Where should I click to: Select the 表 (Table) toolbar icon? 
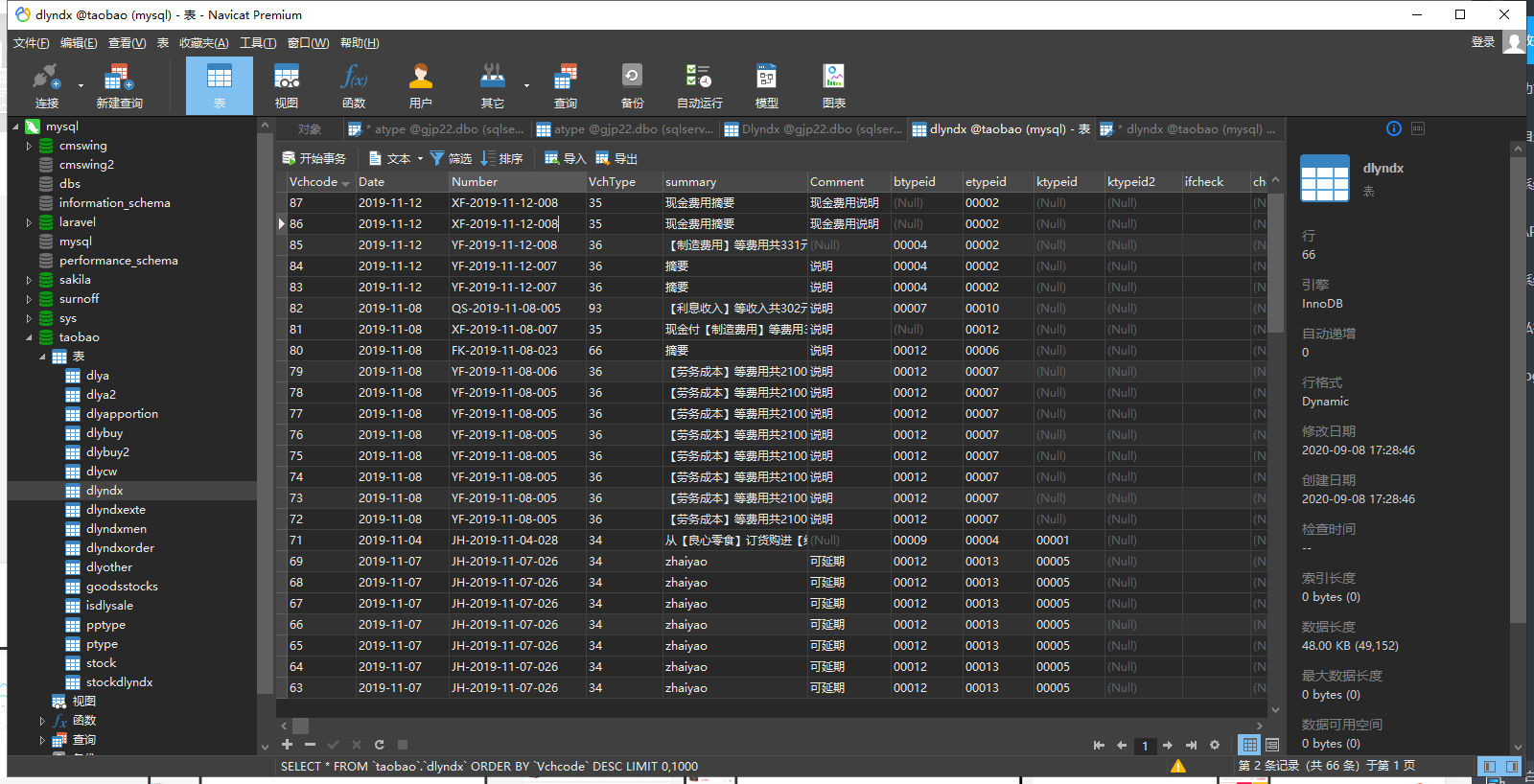point(220,86)
